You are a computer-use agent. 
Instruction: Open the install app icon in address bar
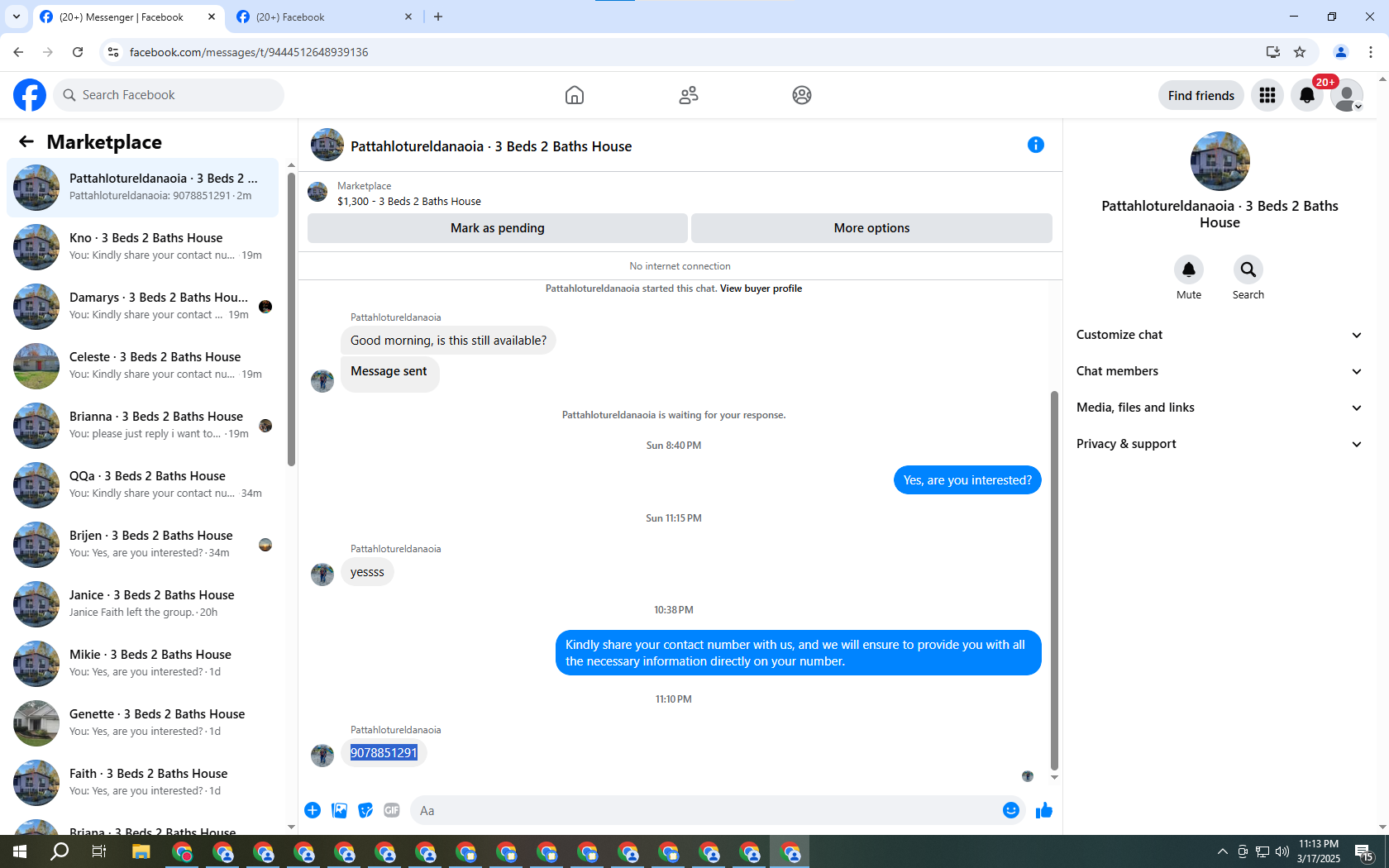[1273, 52]
